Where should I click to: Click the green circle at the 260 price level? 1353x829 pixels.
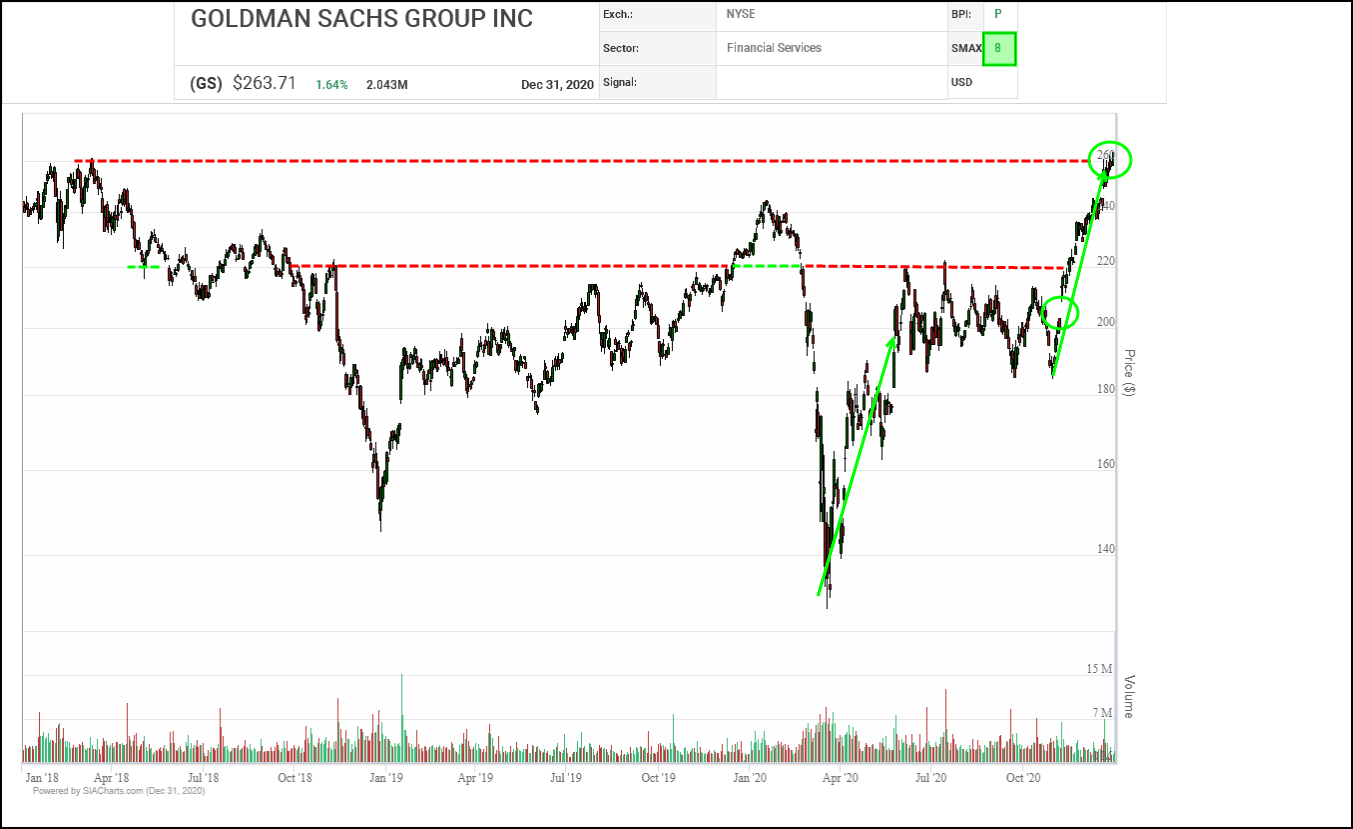click(1110, 159)
